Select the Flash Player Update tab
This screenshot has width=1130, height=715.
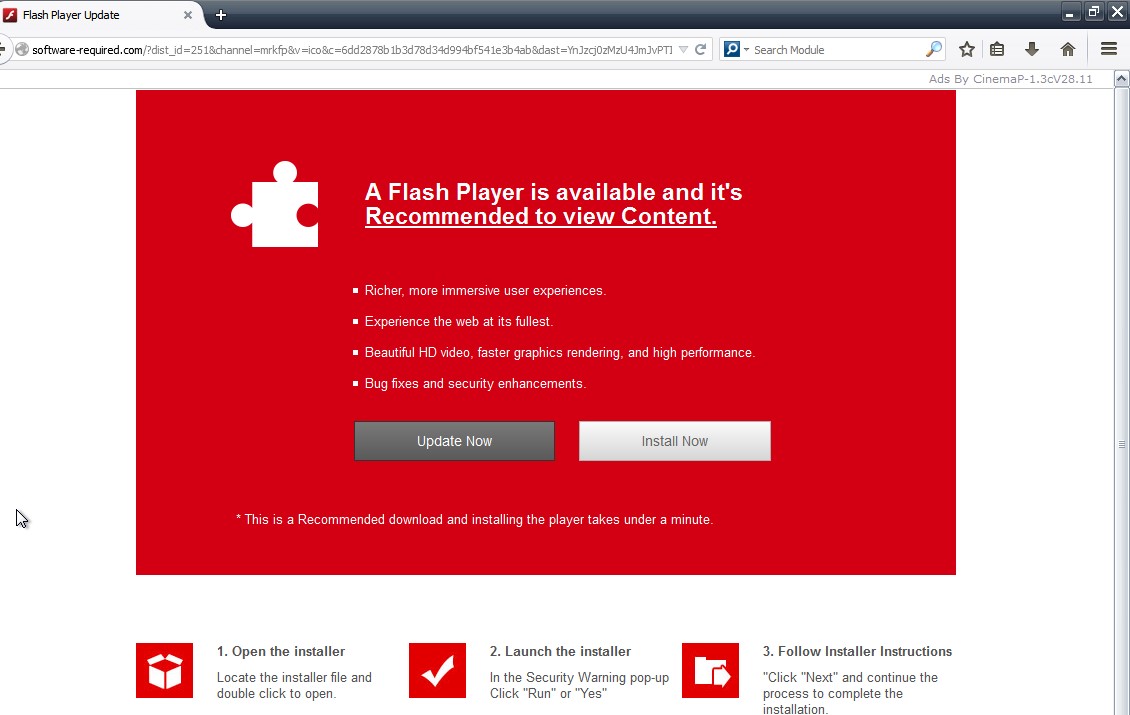[90, 15]
